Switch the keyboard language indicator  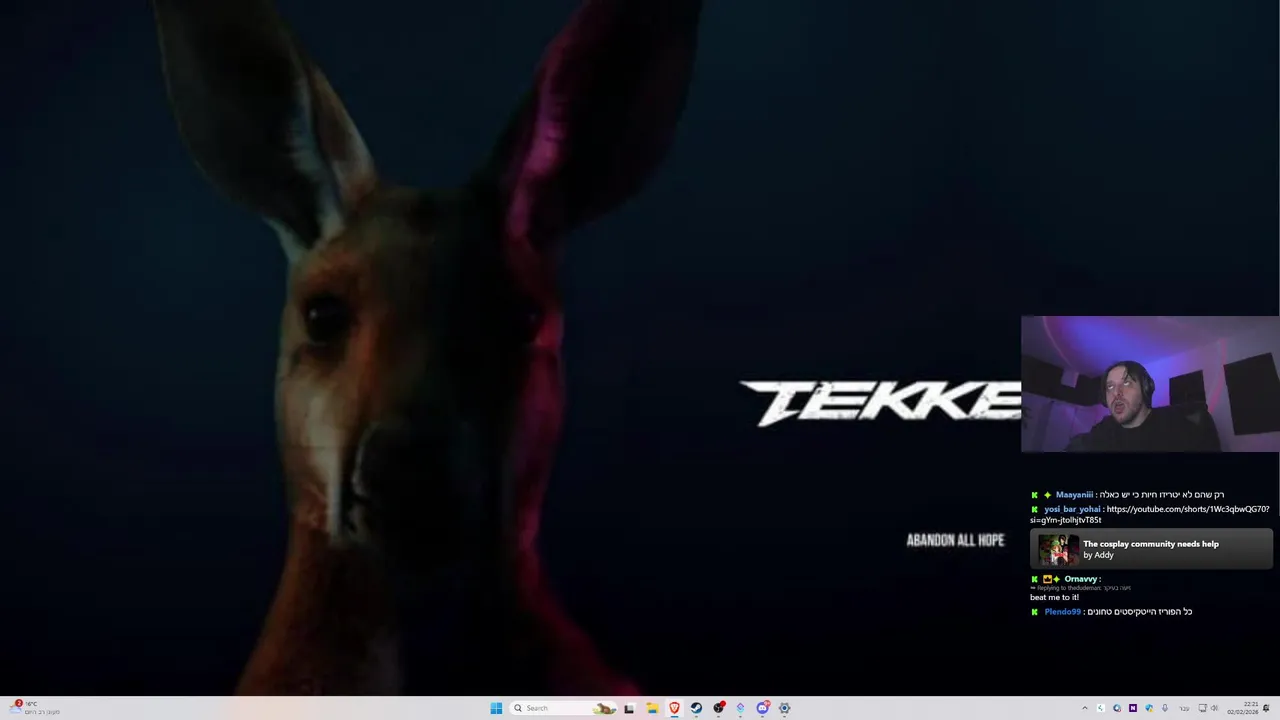tap(1185, 708)
